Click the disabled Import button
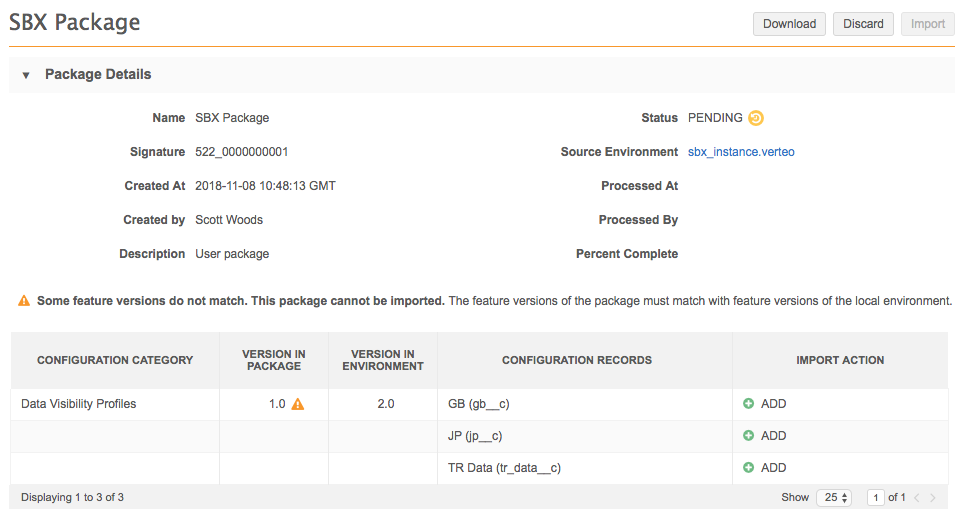 [927, 24]
